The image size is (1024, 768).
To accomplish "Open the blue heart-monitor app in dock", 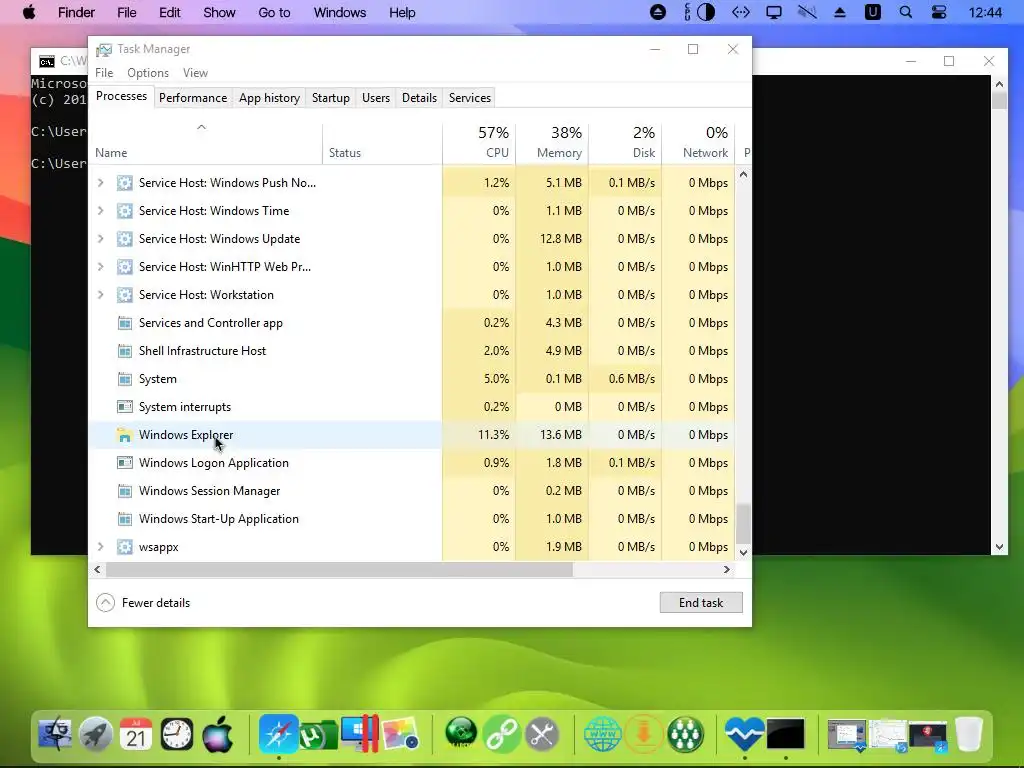I will [744, 733].
